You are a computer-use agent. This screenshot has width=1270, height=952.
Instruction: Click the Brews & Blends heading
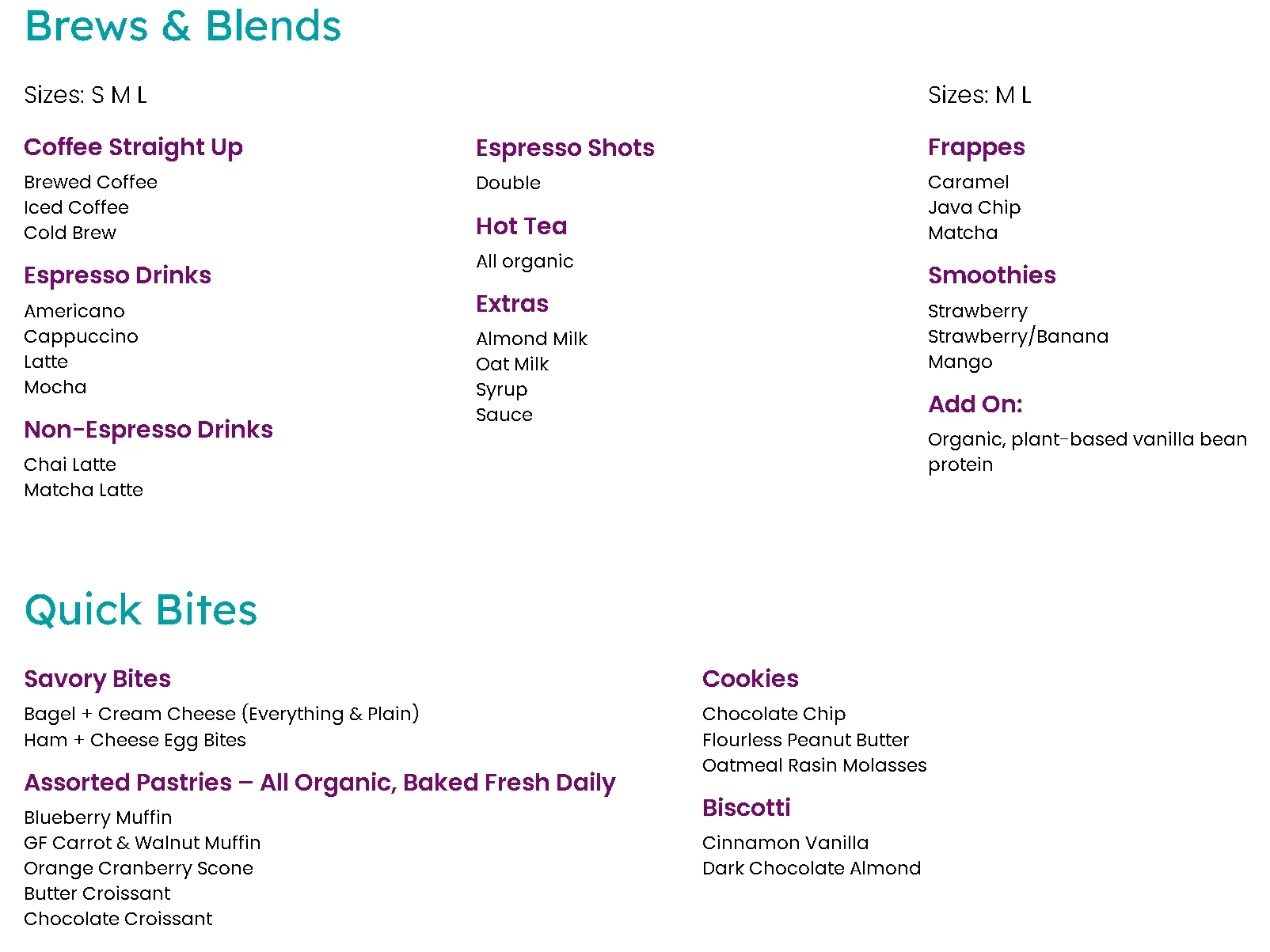point(183,26)
